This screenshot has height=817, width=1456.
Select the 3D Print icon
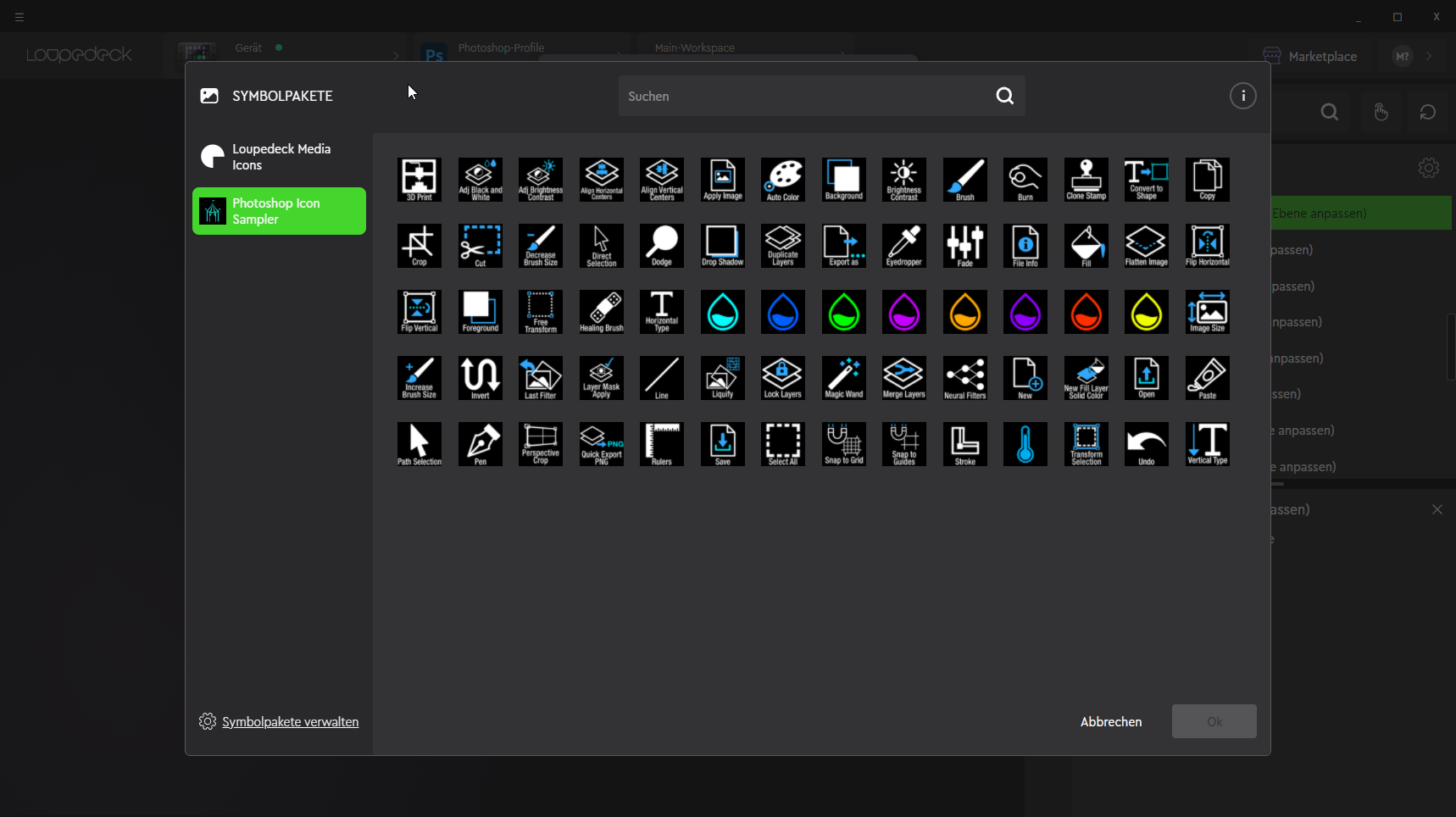click(420, 180)
